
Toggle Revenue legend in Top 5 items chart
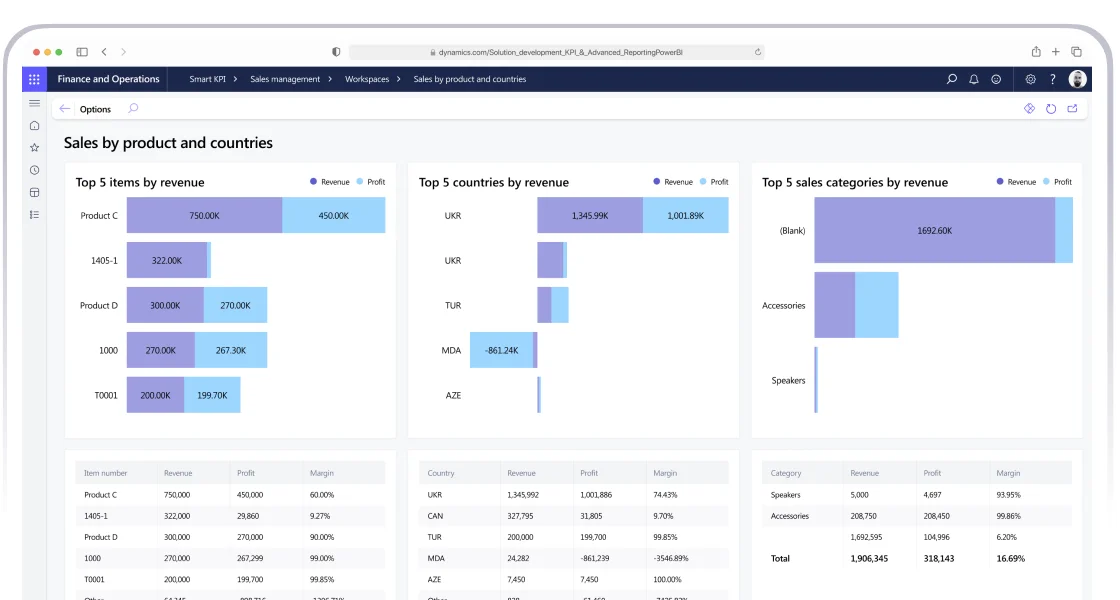[x=330, y=182]
